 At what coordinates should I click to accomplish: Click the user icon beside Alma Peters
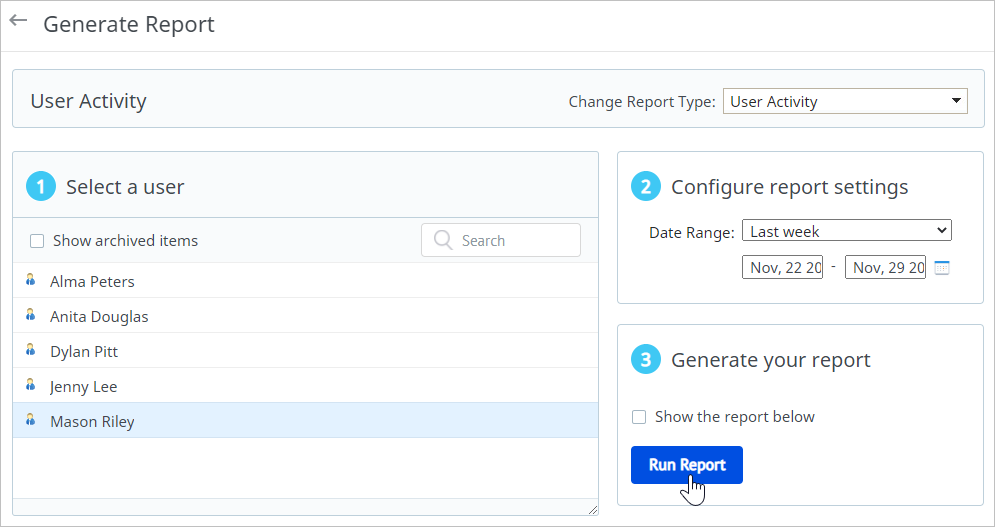click(x=31, y=281)
